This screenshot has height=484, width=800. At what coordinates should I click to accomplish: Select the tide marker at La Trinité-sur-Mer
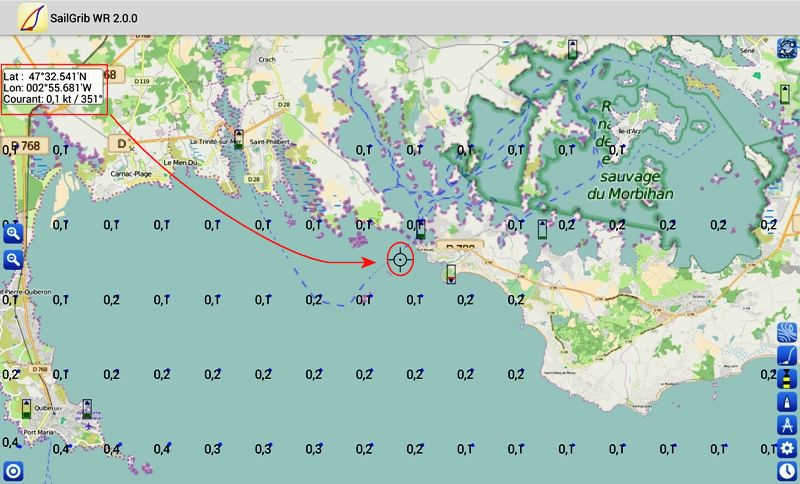[238, 138]
